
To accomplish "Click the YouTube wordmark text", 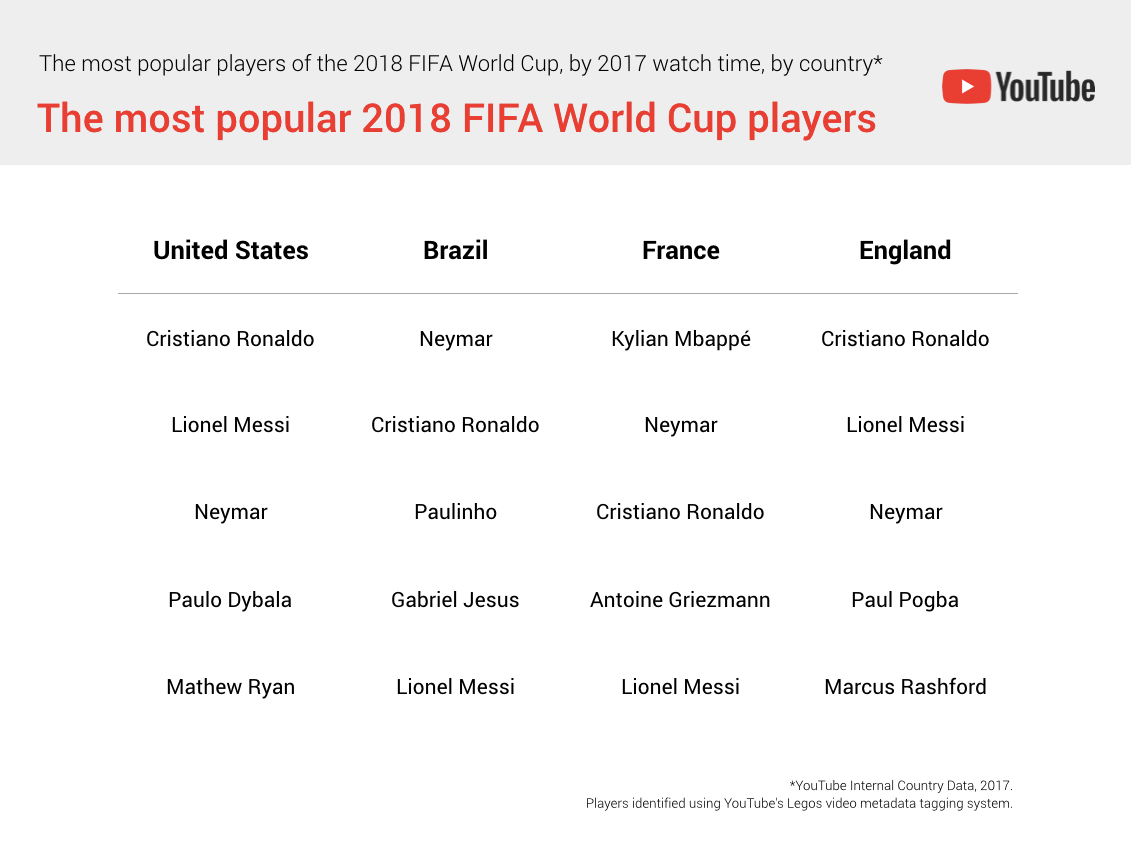I will pos(1045,87).
